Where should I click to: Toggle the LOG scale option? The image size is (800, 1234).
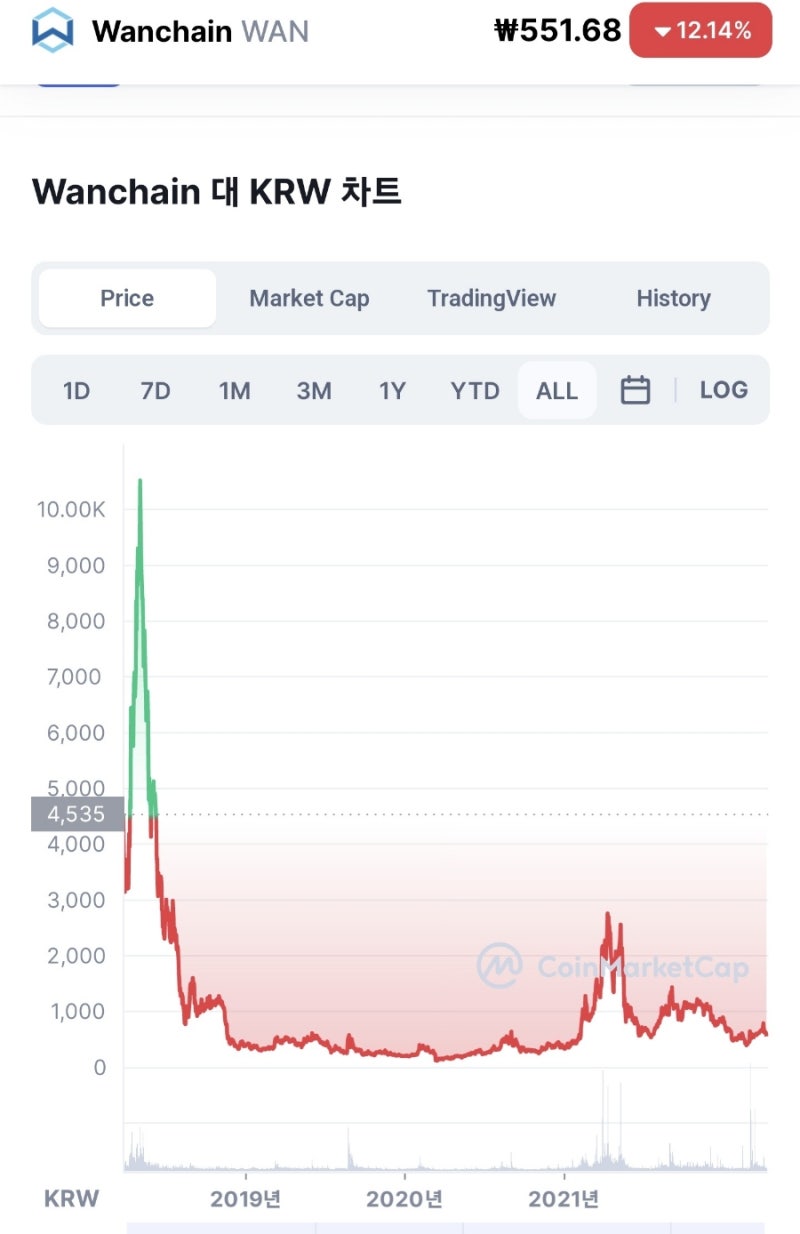pos(723,390)
